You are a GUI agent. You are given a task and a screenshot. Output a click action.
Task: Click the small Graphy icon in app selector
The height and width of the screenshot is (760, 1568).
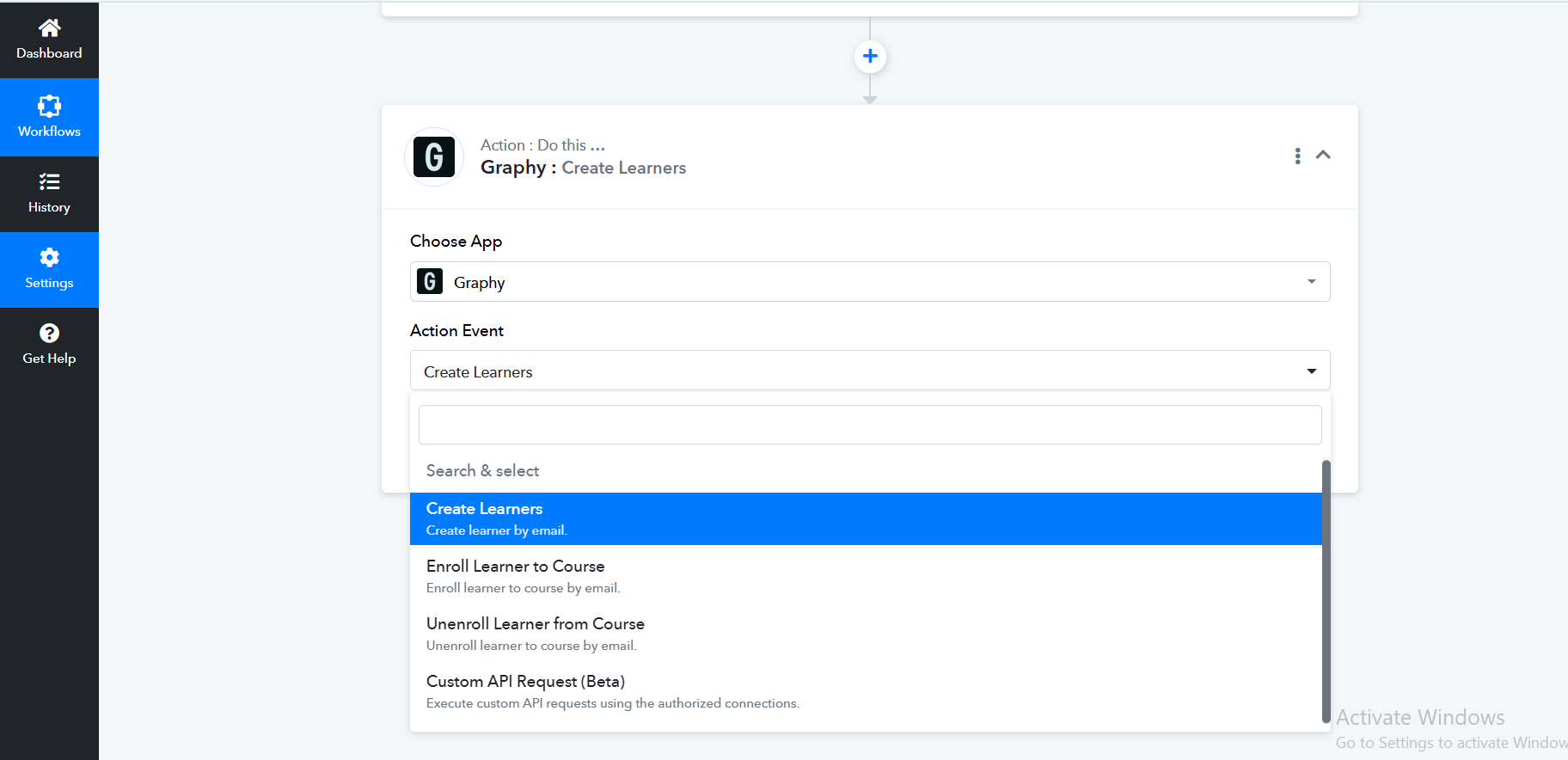coord(430,282)
